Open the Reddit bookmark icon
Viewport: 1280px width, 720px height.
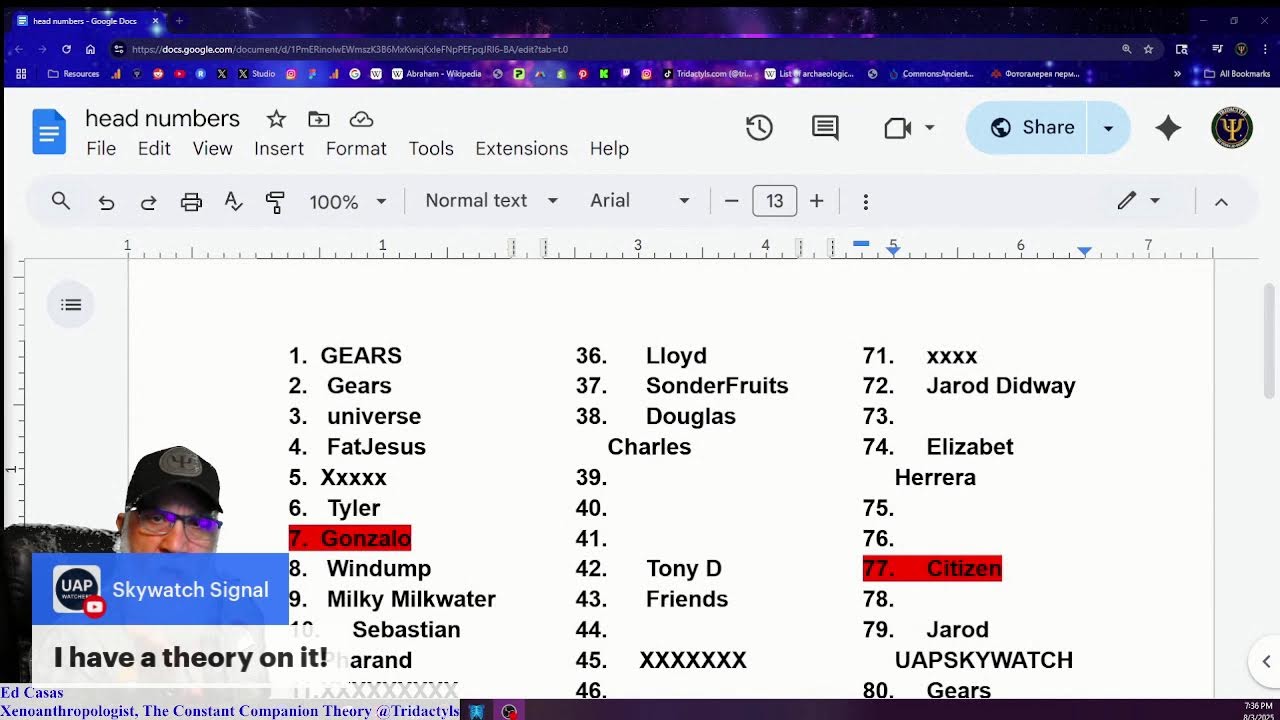[x=158, y=74]
